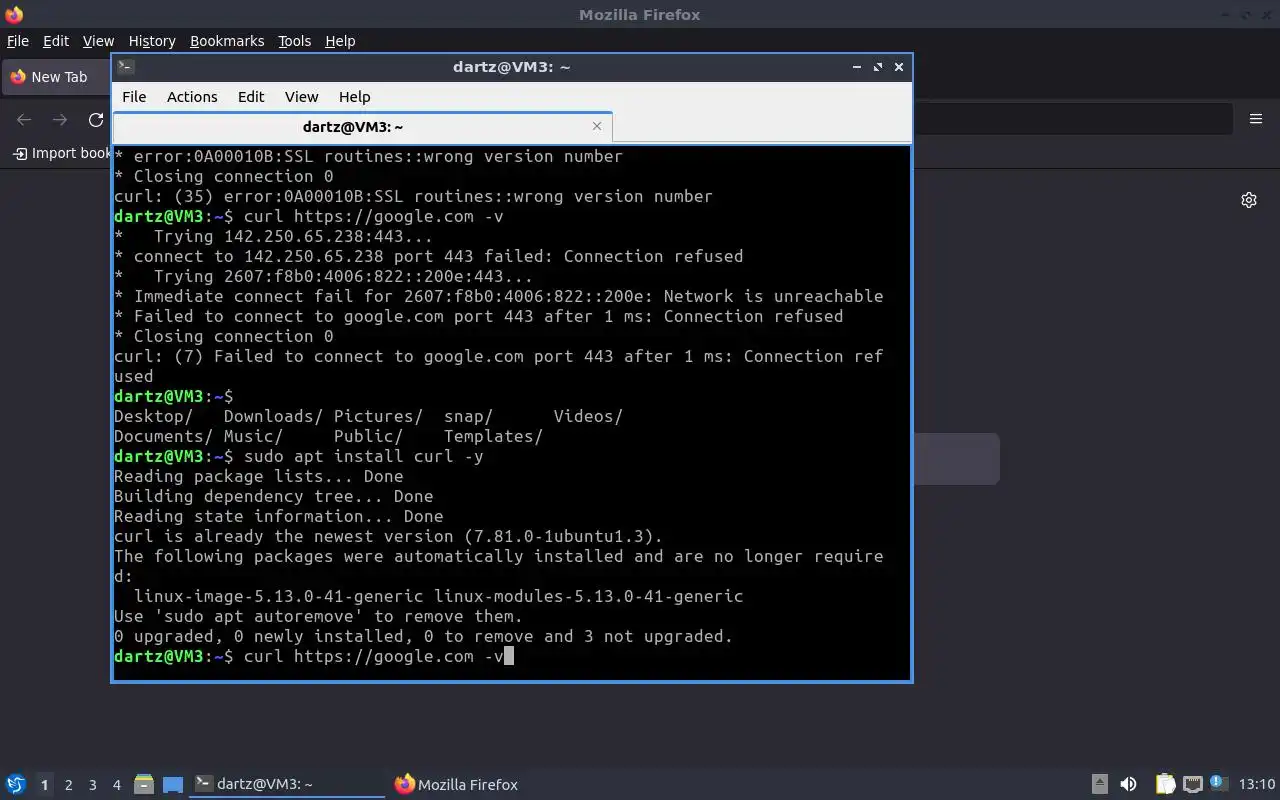Click the 'Closing connection 0' line under Failed to connect
The image size is (1280, 800).
224,336
